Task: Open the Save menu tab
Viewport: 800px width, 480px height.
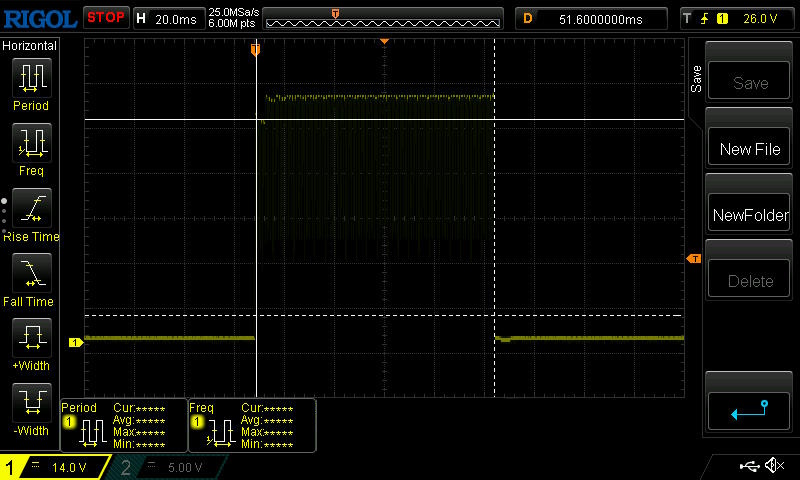Action: (696, 80)
